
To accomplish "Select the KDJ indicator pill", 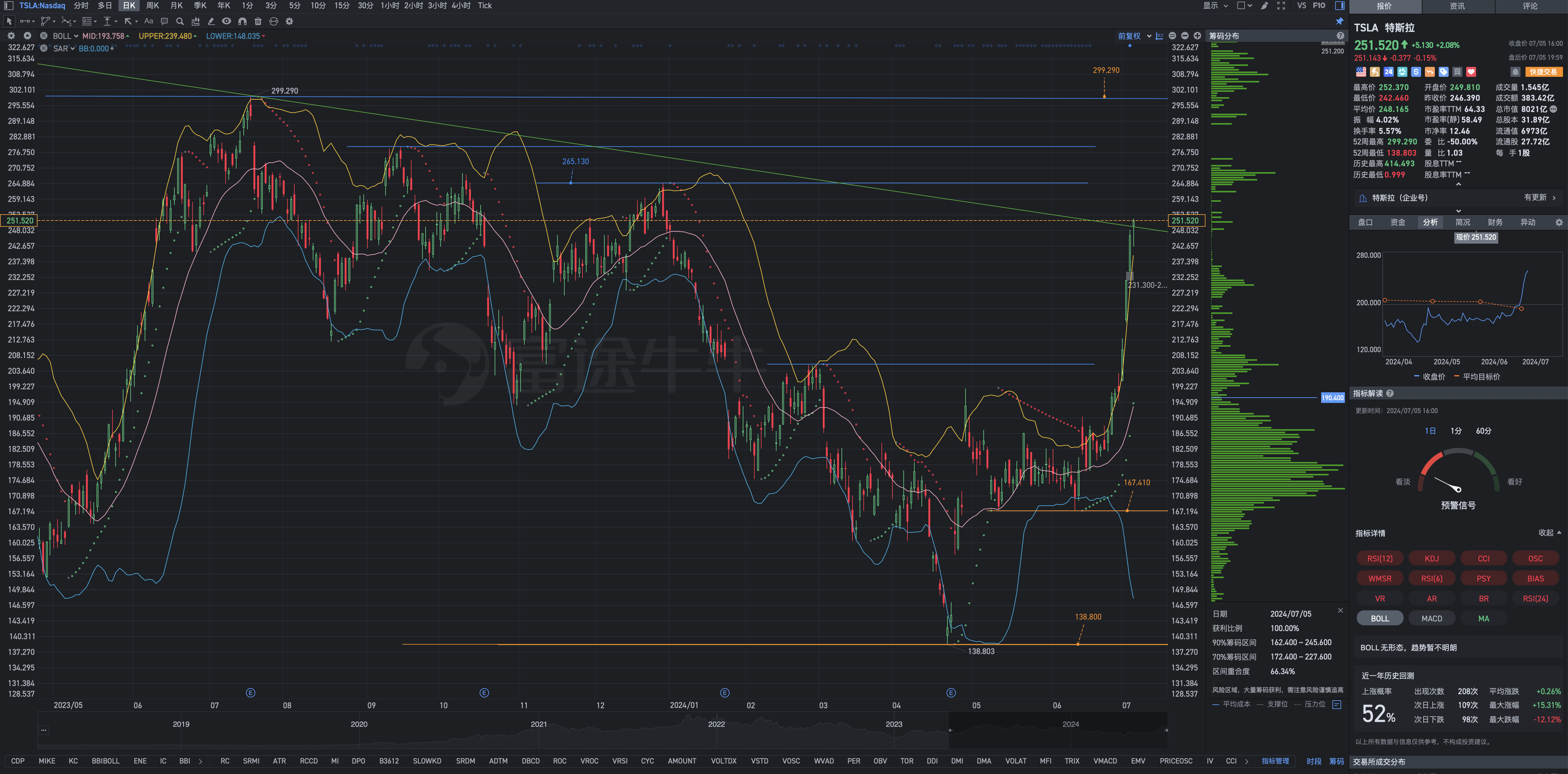I will pyautogui.click(x=1432, y=558).
